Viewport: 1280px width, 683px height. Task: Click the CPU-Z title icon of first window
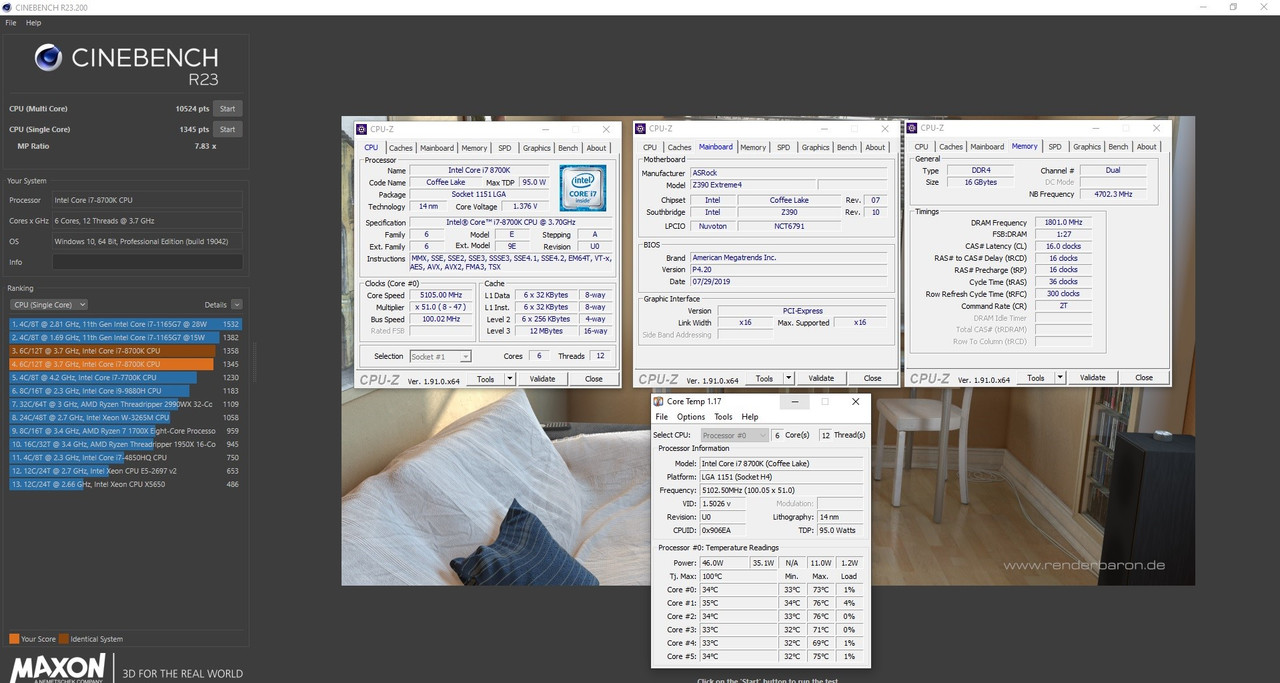[362, 129]
